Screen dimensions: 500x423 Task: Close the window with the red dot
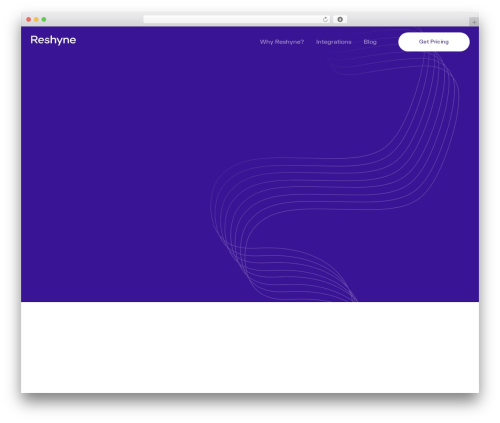coord(29,19)
